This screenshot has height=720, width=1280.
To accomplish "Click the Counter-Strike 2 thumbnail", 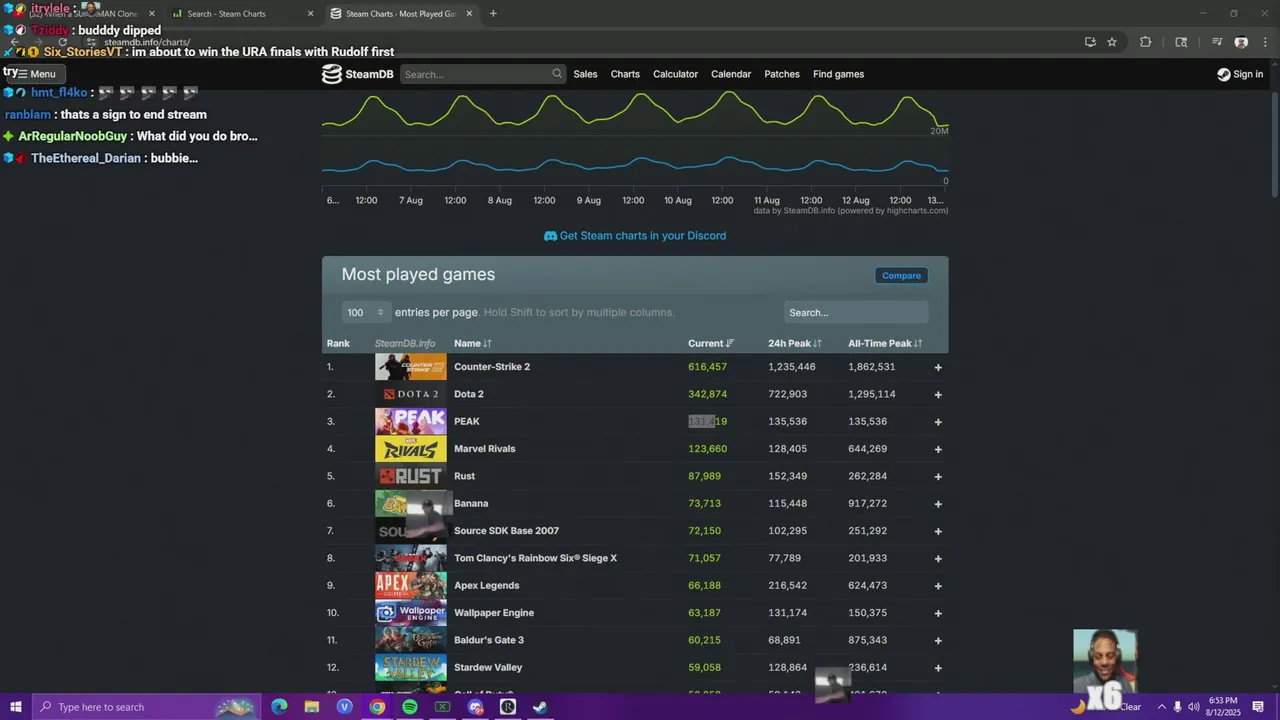I will pos(410,367).
